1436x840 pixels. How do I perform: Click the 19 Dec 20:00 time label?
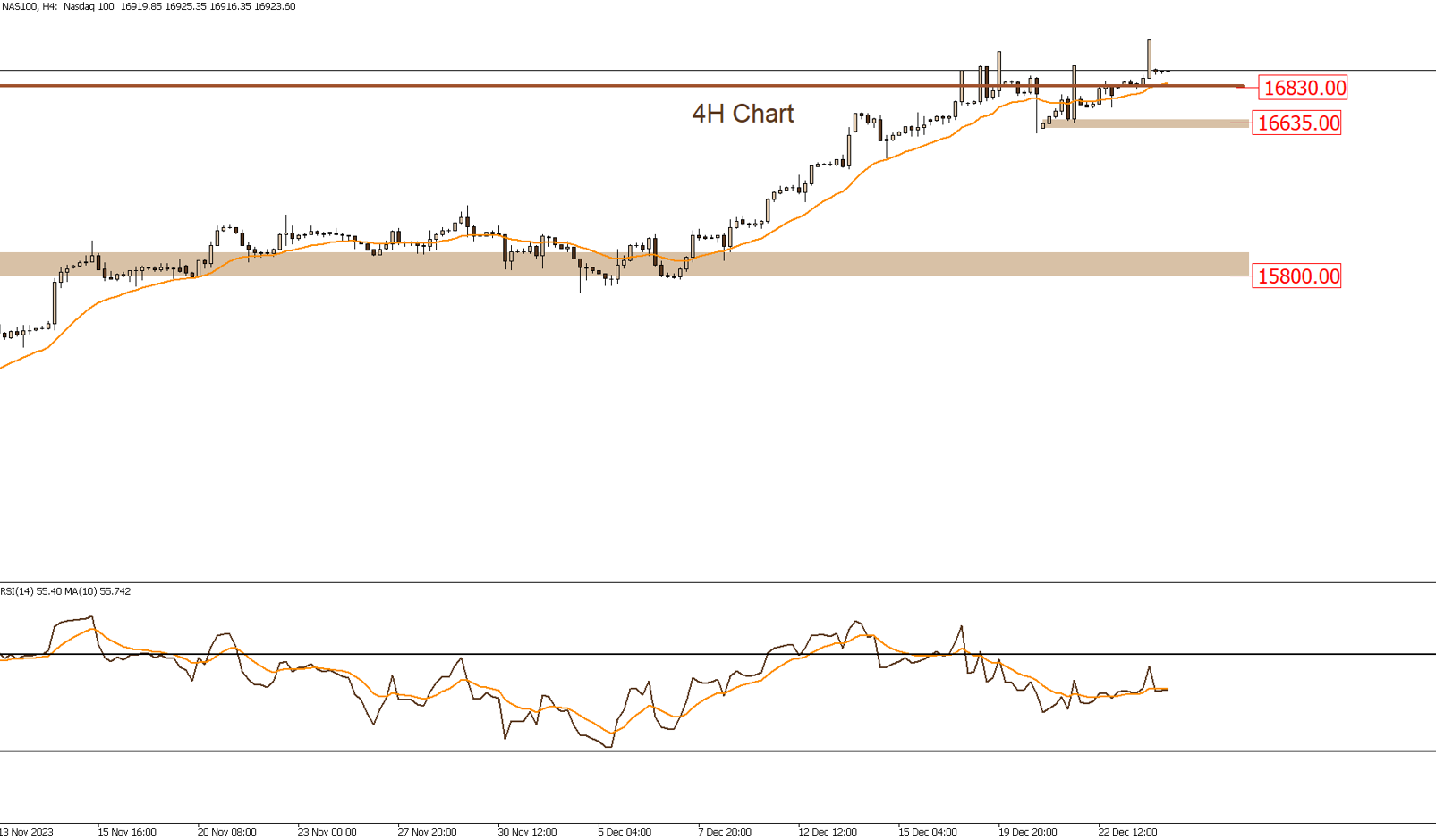(1027, 832)
